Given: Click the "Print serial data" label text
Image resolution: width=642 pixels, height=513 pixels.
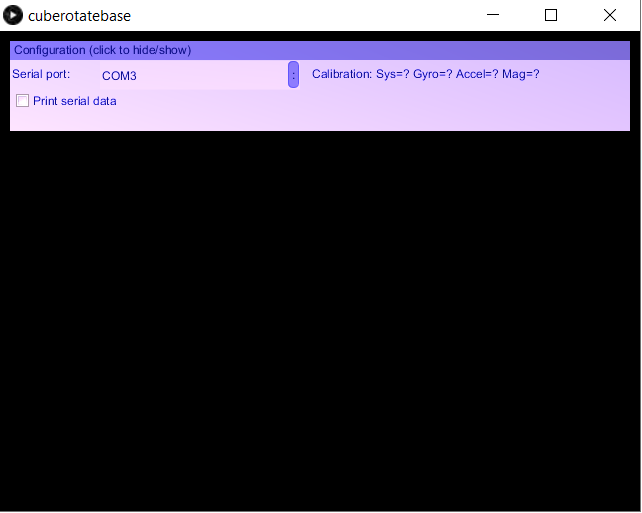Looking at the screenshot, I should 75,101.
